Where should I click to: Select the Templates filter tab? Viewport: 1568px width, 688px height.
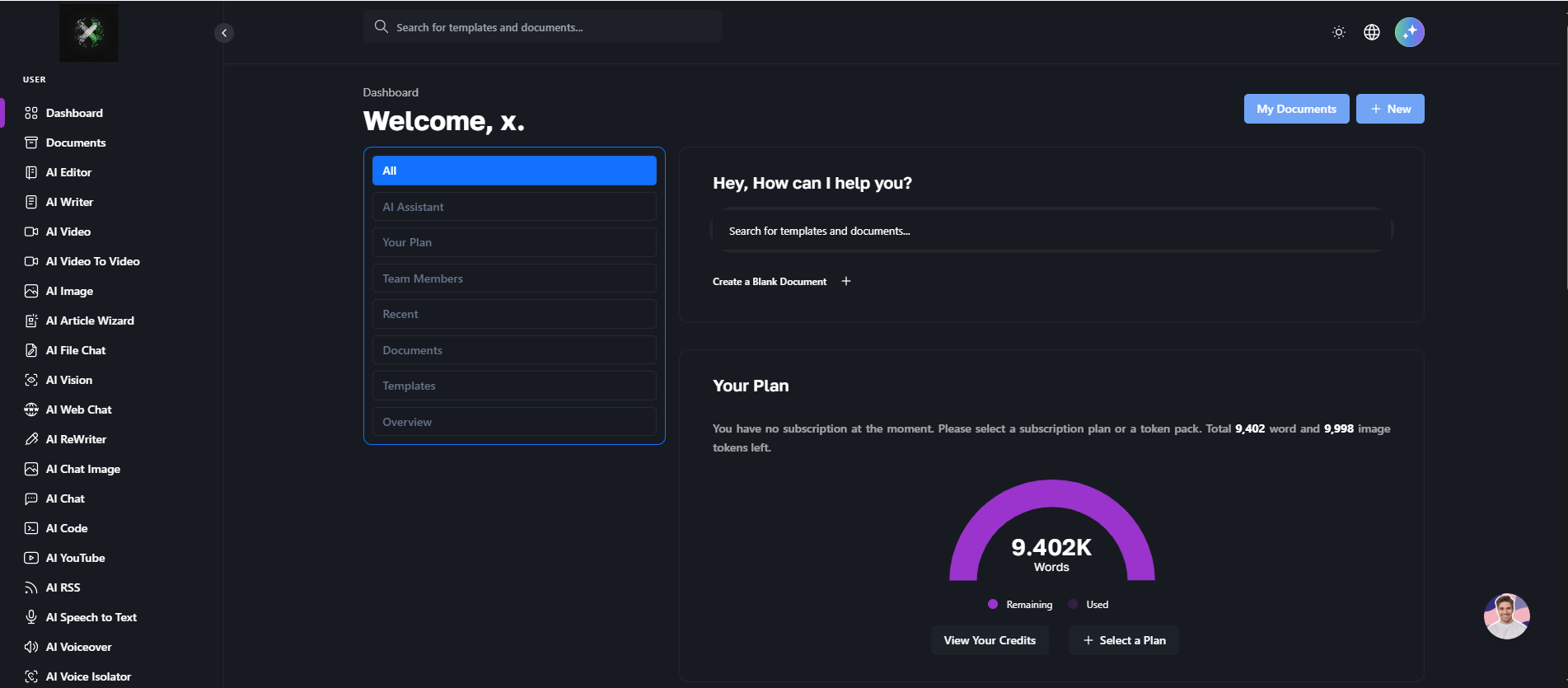click(x=514, y=386)
